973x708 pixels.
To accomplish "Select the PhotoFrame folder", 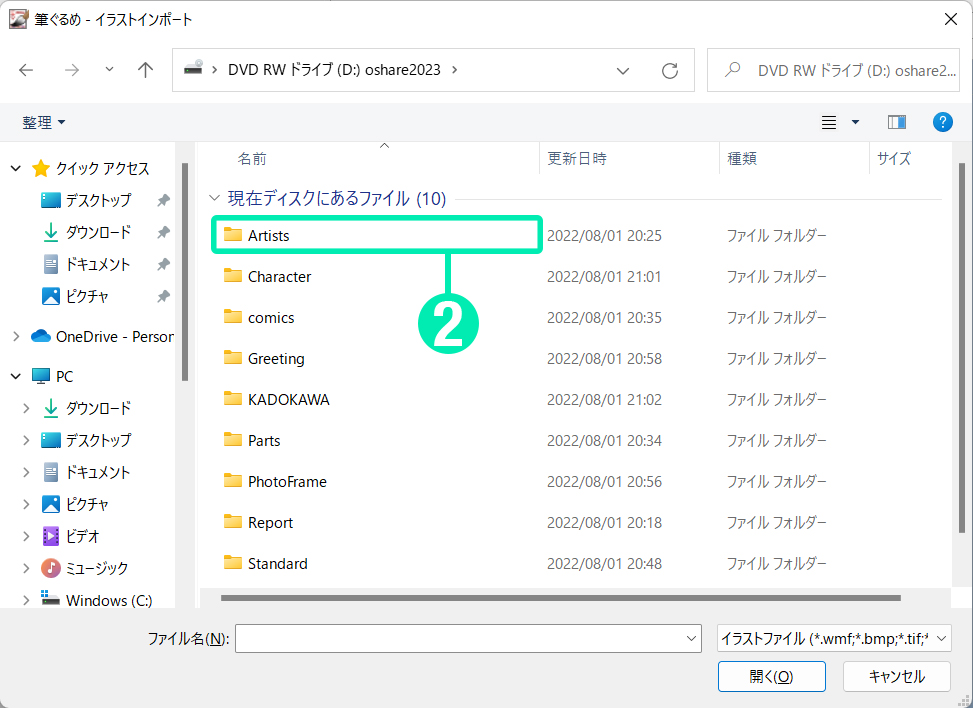I will tap(287, 481).
